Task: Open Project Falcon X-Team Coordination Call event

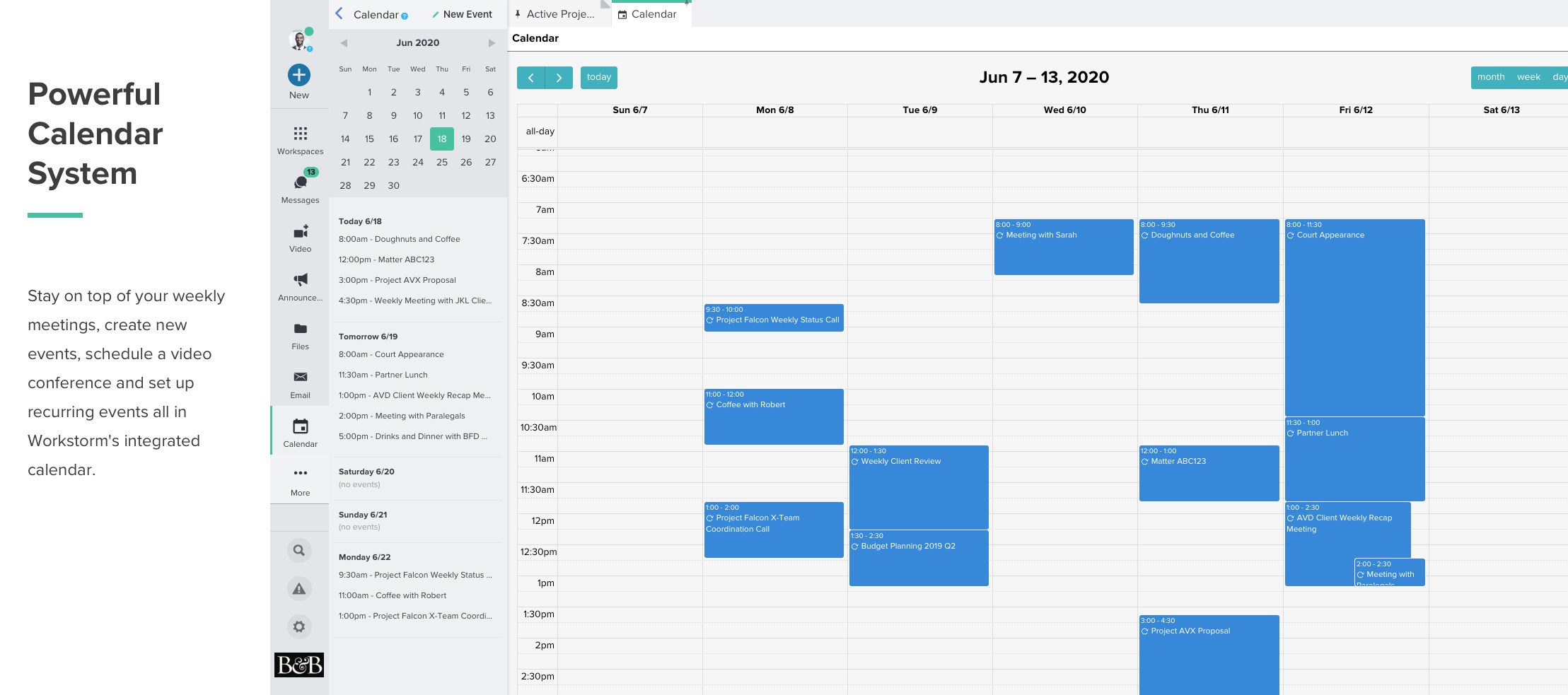Action: click(x=774, y=530)
